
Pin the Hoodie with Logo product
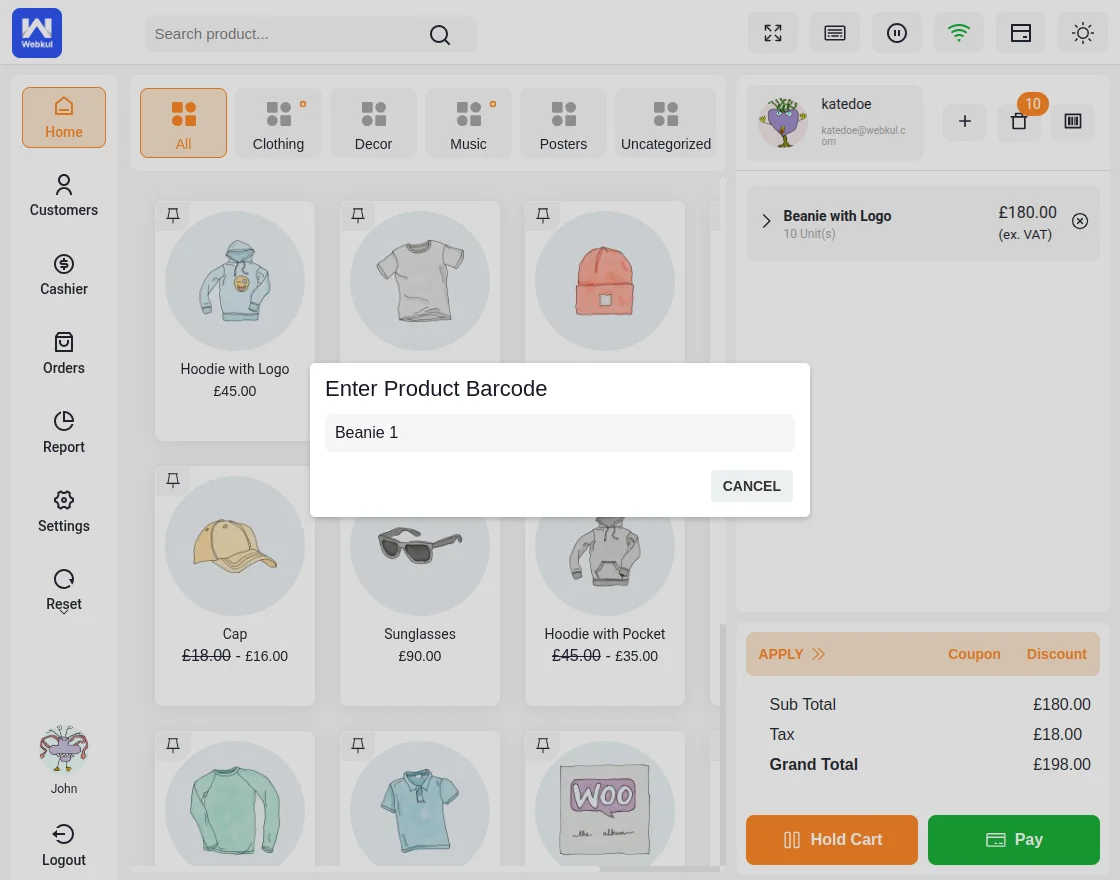[x=172, y=215]
